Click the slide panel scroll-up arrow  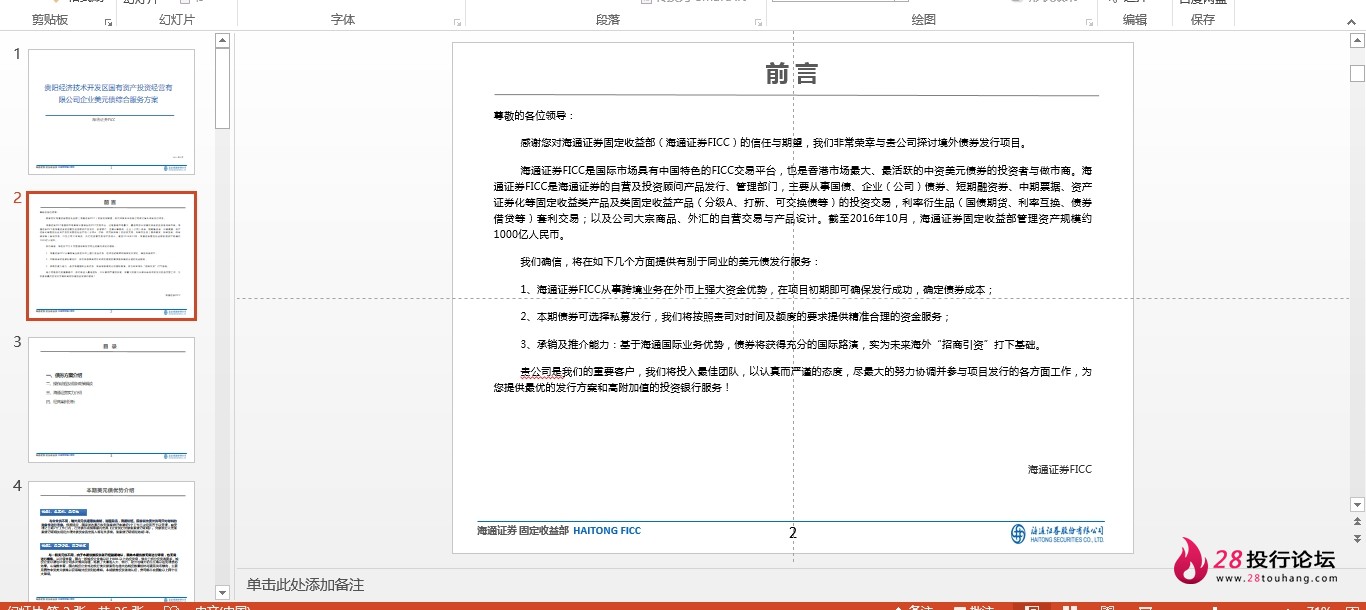(222, 41)
